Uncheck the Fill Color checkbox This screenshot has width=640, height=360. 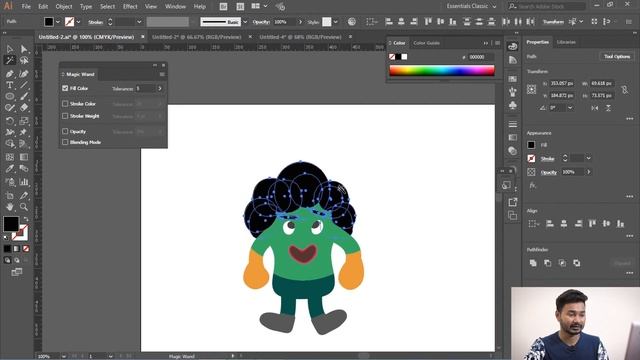65,88
